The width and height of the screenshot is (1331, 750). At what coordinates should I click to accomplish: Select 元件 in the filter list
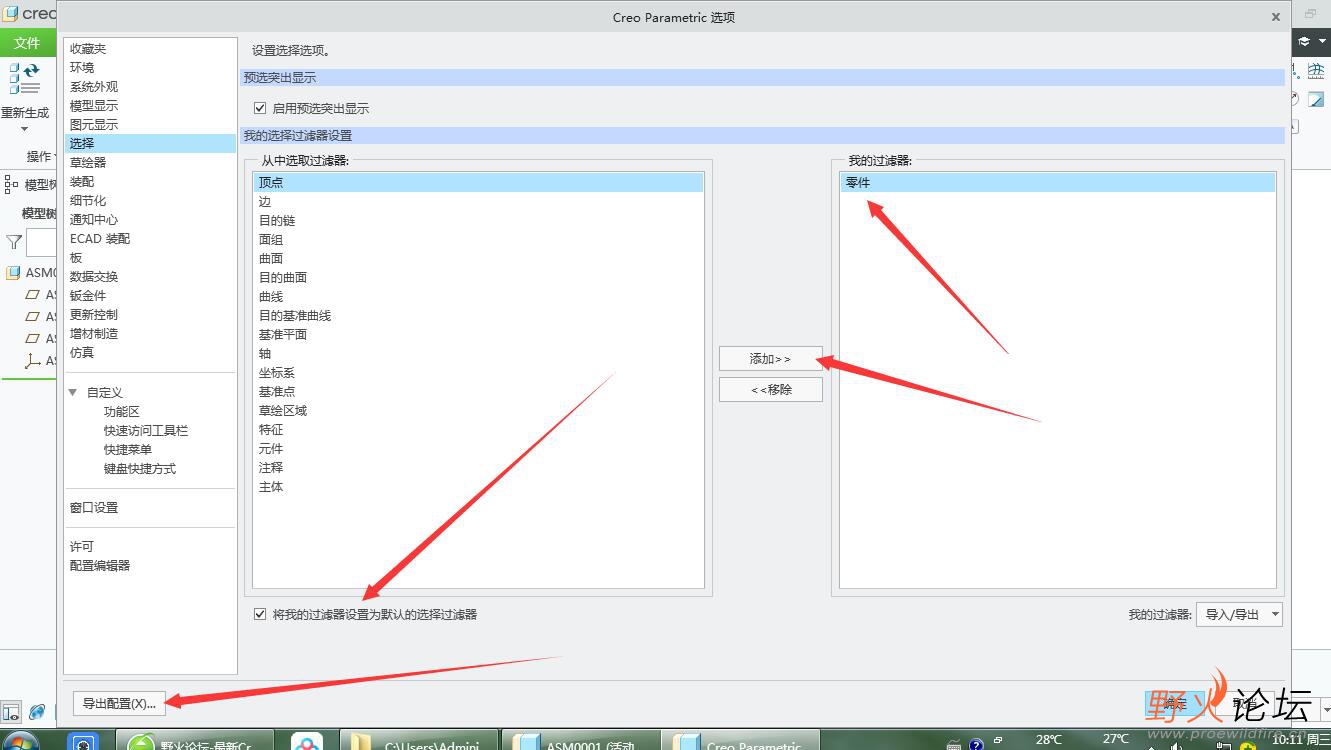tap(478, 448)
